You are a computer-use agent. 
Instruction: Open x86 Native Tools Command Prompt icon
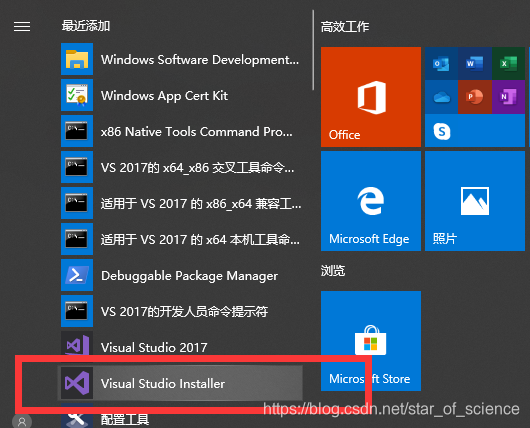[77, 131]
